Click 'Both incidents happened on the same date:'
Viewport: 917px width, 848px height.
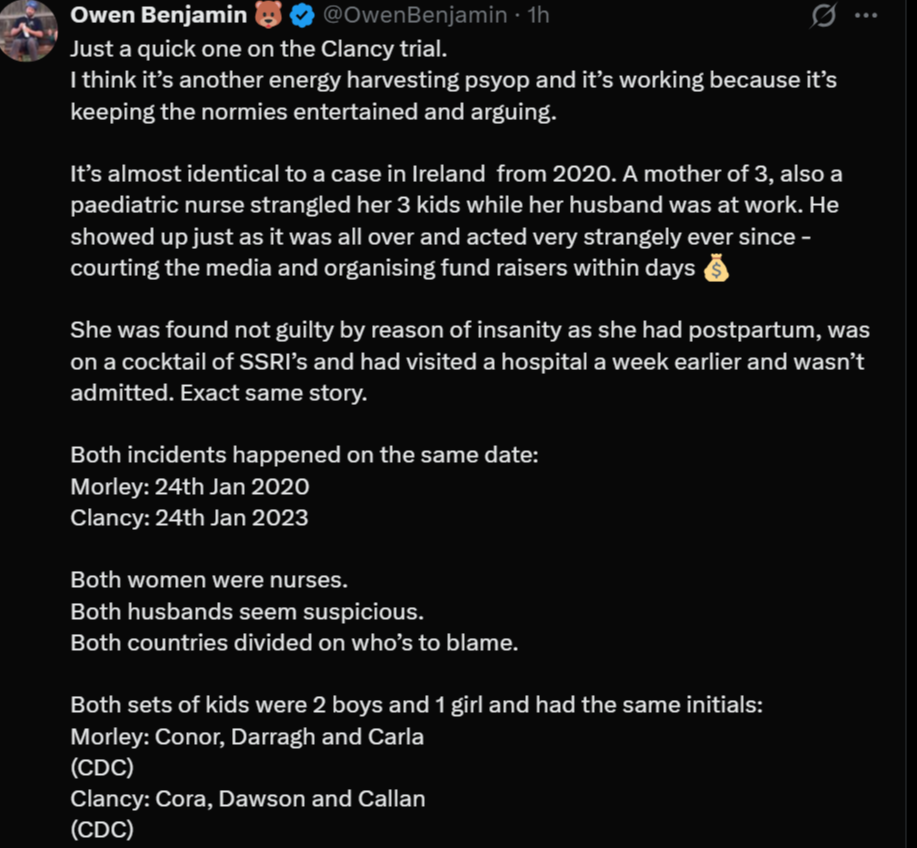tap(304, 455)
